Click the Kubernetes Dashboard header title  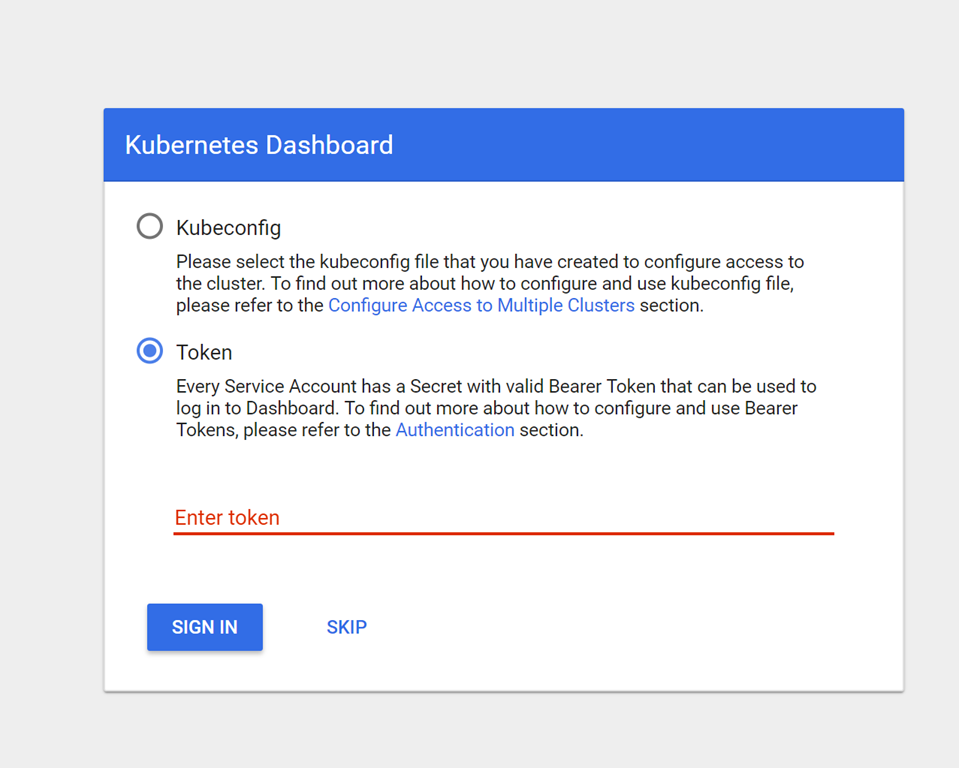coord(259,145)
